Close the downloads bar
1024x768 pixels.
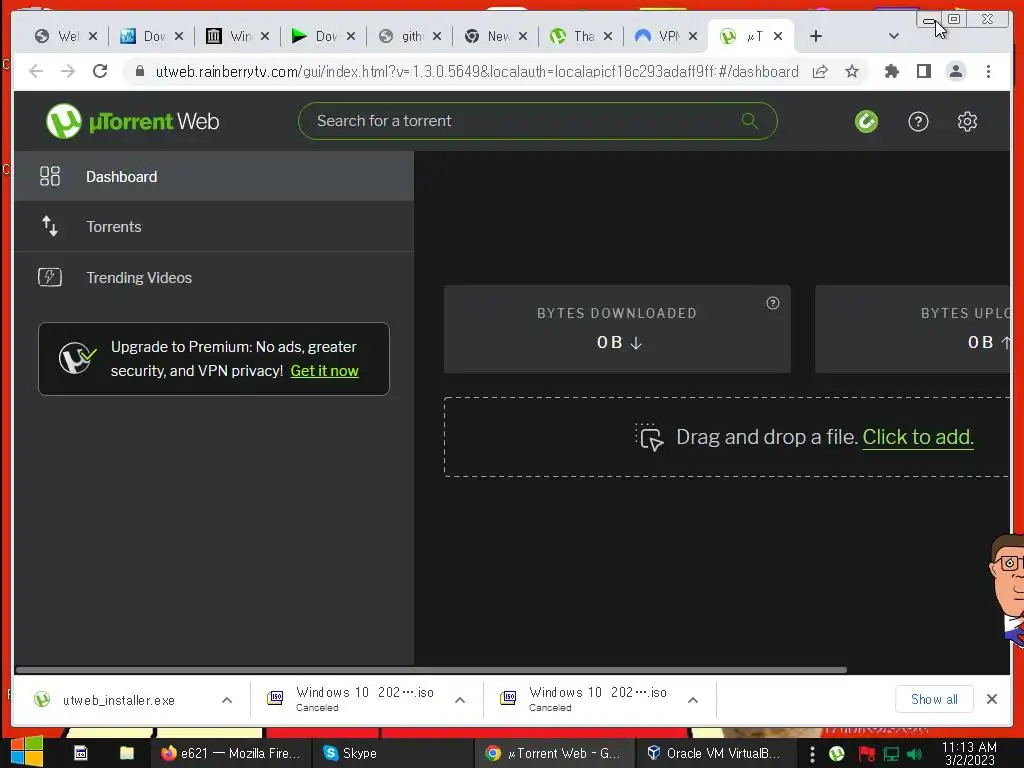[x=991, y=699]
